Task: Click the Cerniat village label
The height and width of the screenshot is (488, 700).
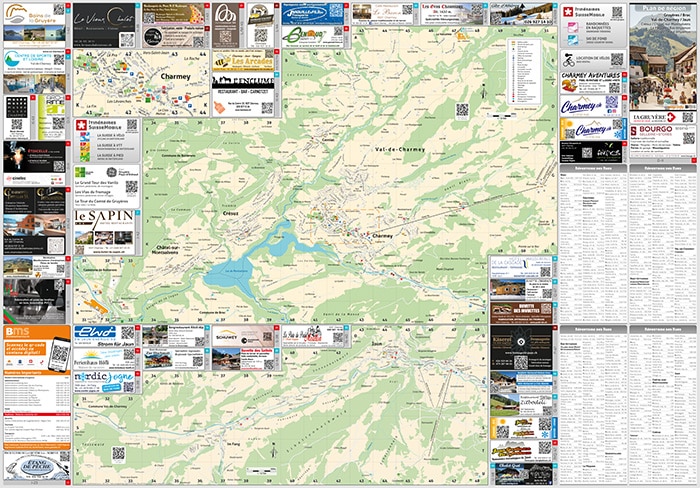Action: [x=328, y=140]
